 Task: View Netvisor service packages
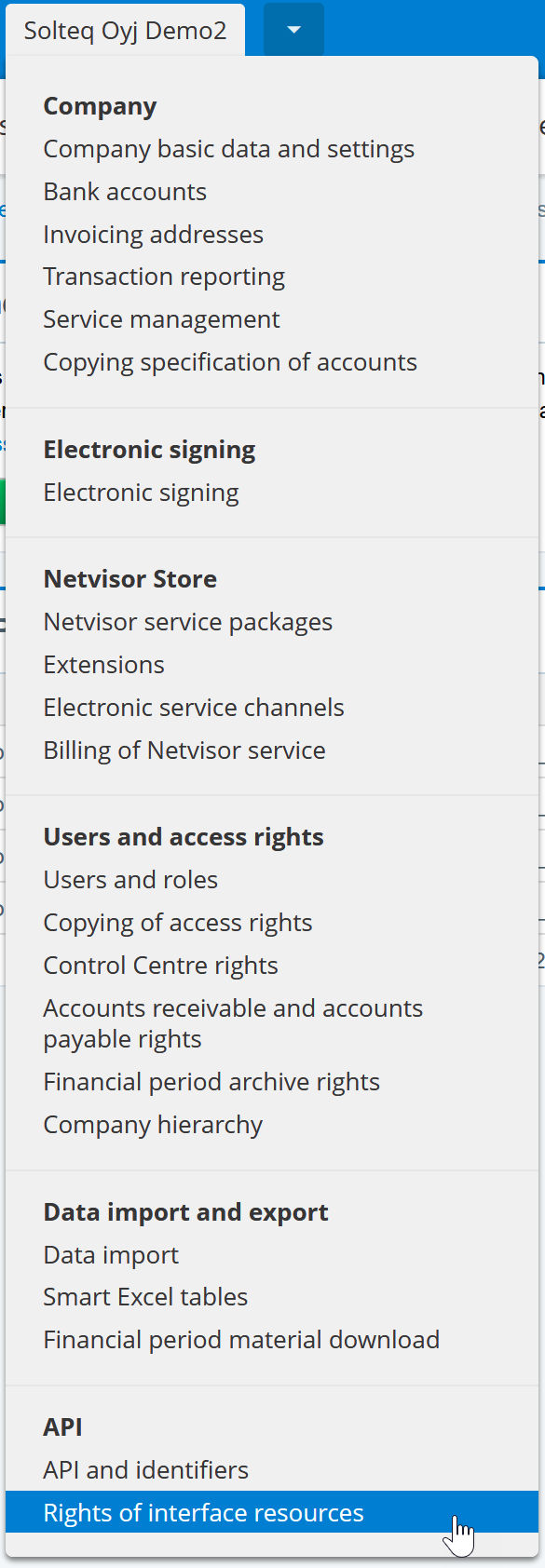point(187,622)
